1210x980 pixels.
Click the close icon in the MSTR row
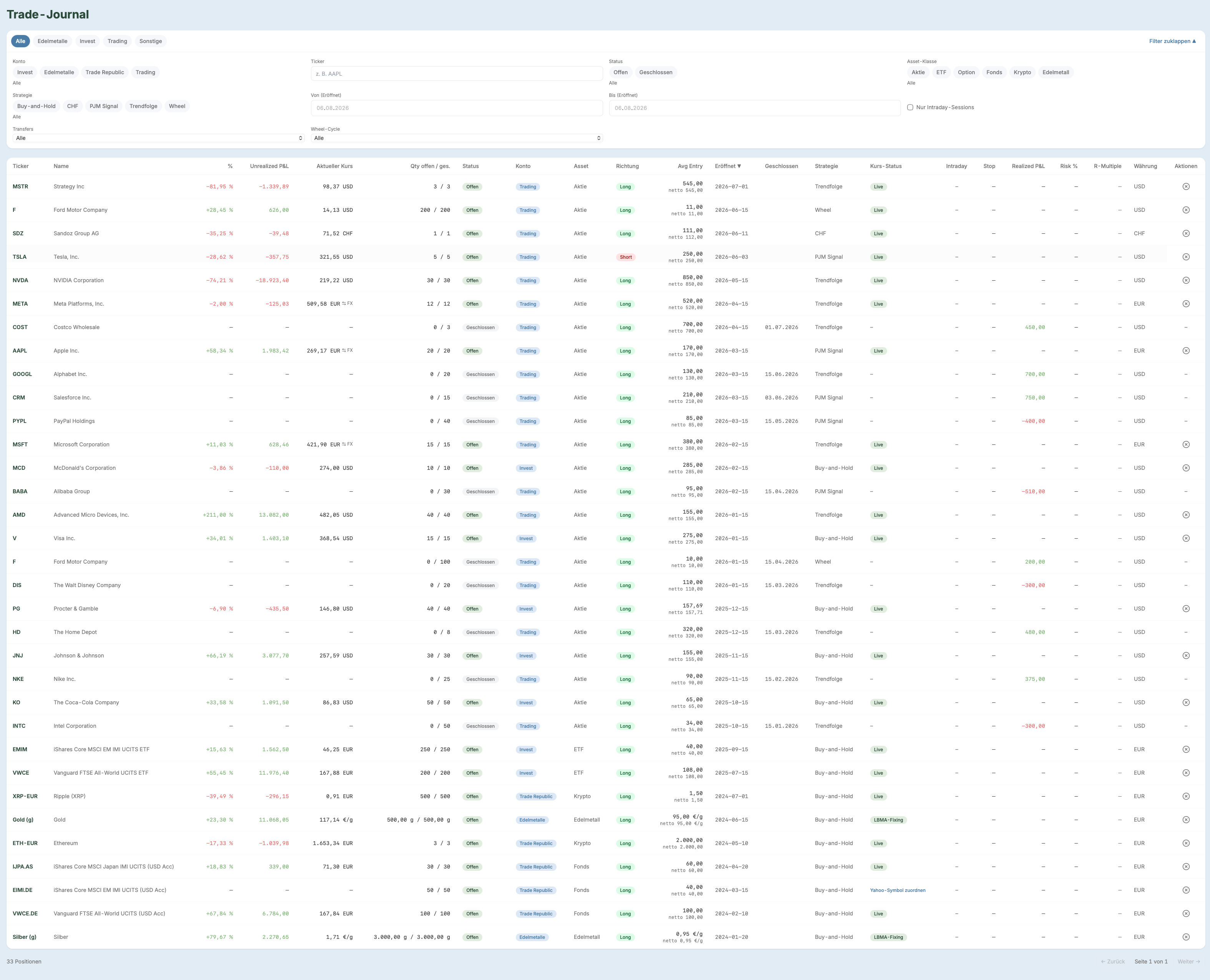click(1186, 186)
